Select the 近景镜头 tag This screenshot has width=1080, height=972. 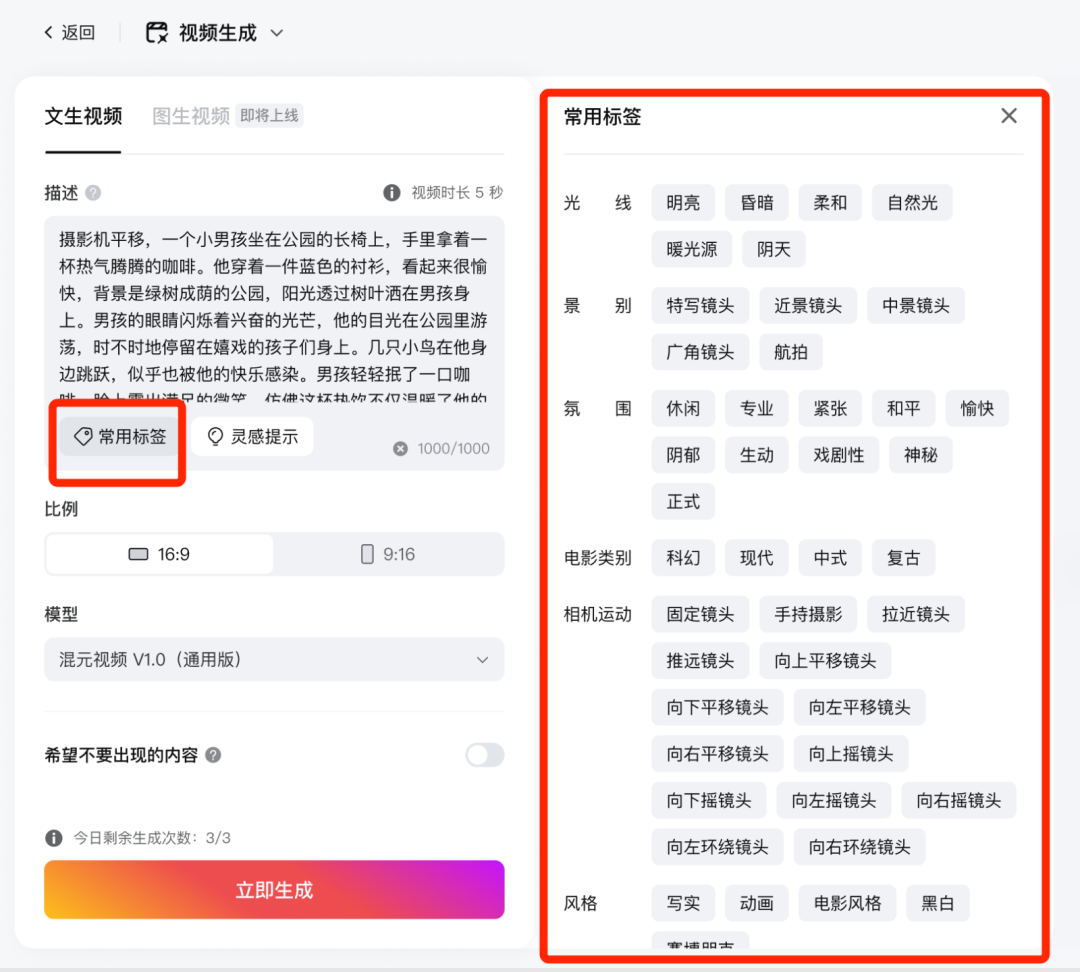(x=808, y=305)
